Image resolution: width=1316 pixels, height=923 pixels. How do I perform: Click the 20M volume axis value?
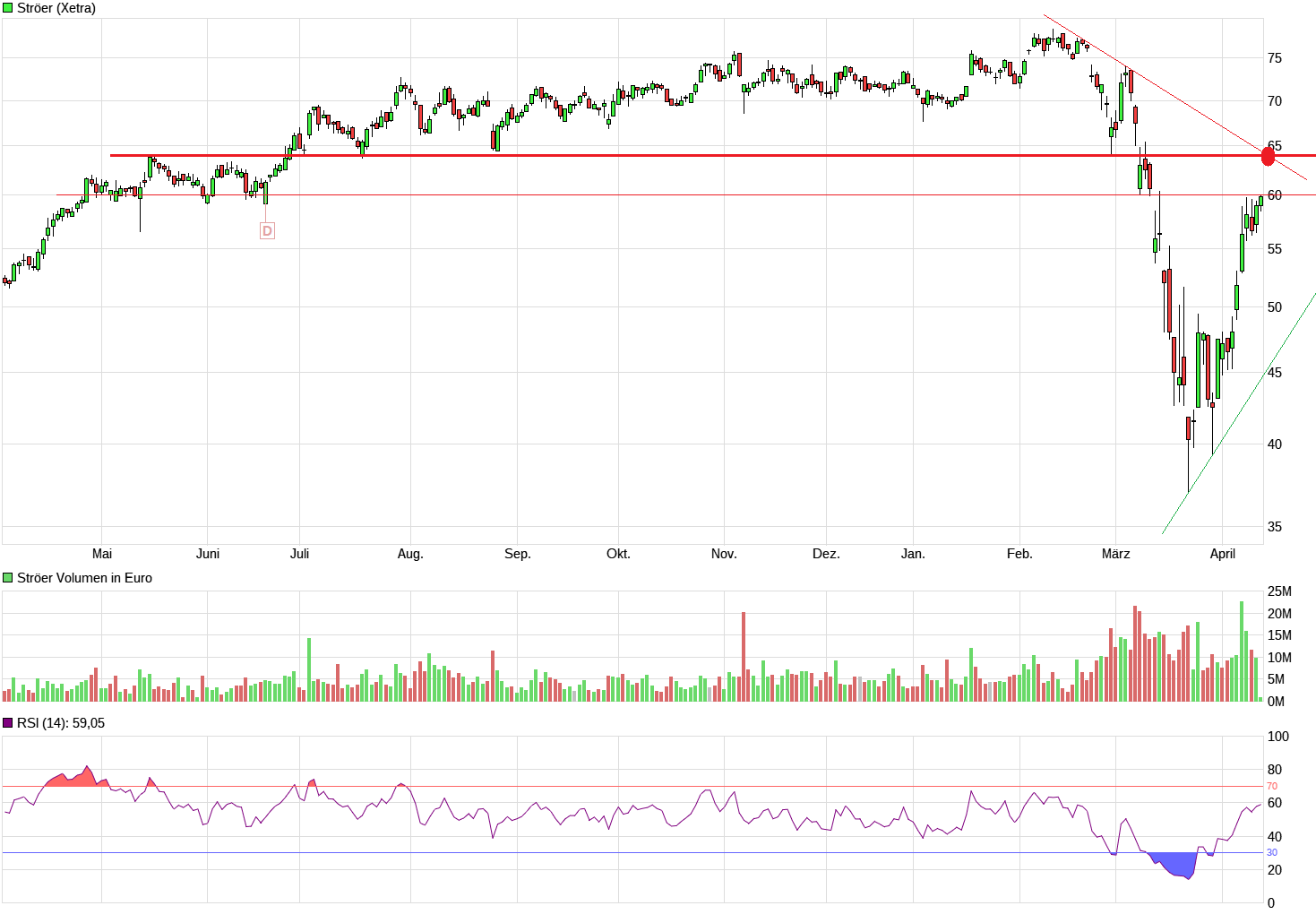click(1279, 614)
